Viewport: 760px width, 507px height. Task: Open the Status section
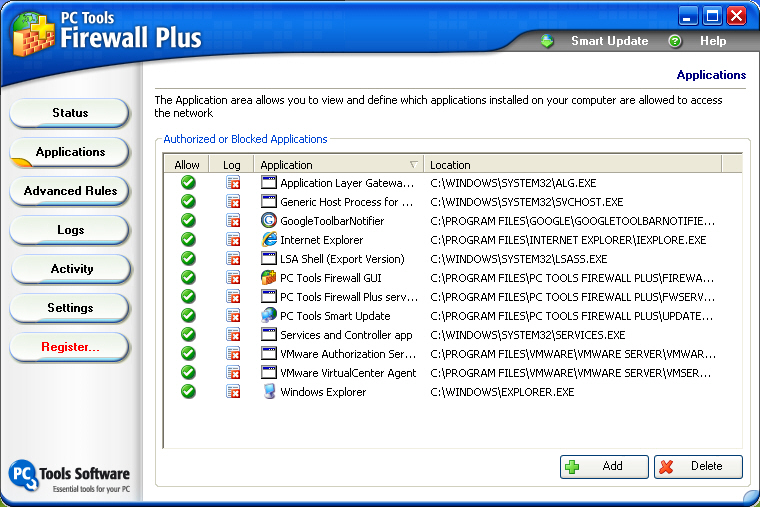coord(70,113)
